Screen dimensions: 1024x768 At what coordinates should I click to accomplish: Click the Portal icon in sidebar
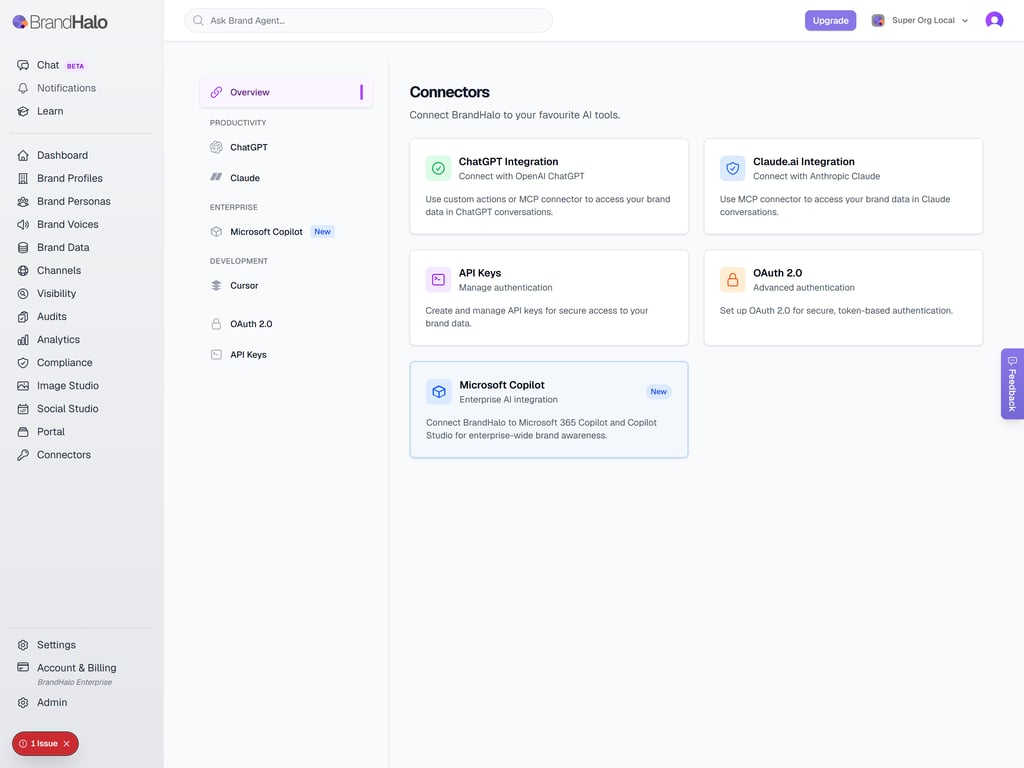point(23,432)
